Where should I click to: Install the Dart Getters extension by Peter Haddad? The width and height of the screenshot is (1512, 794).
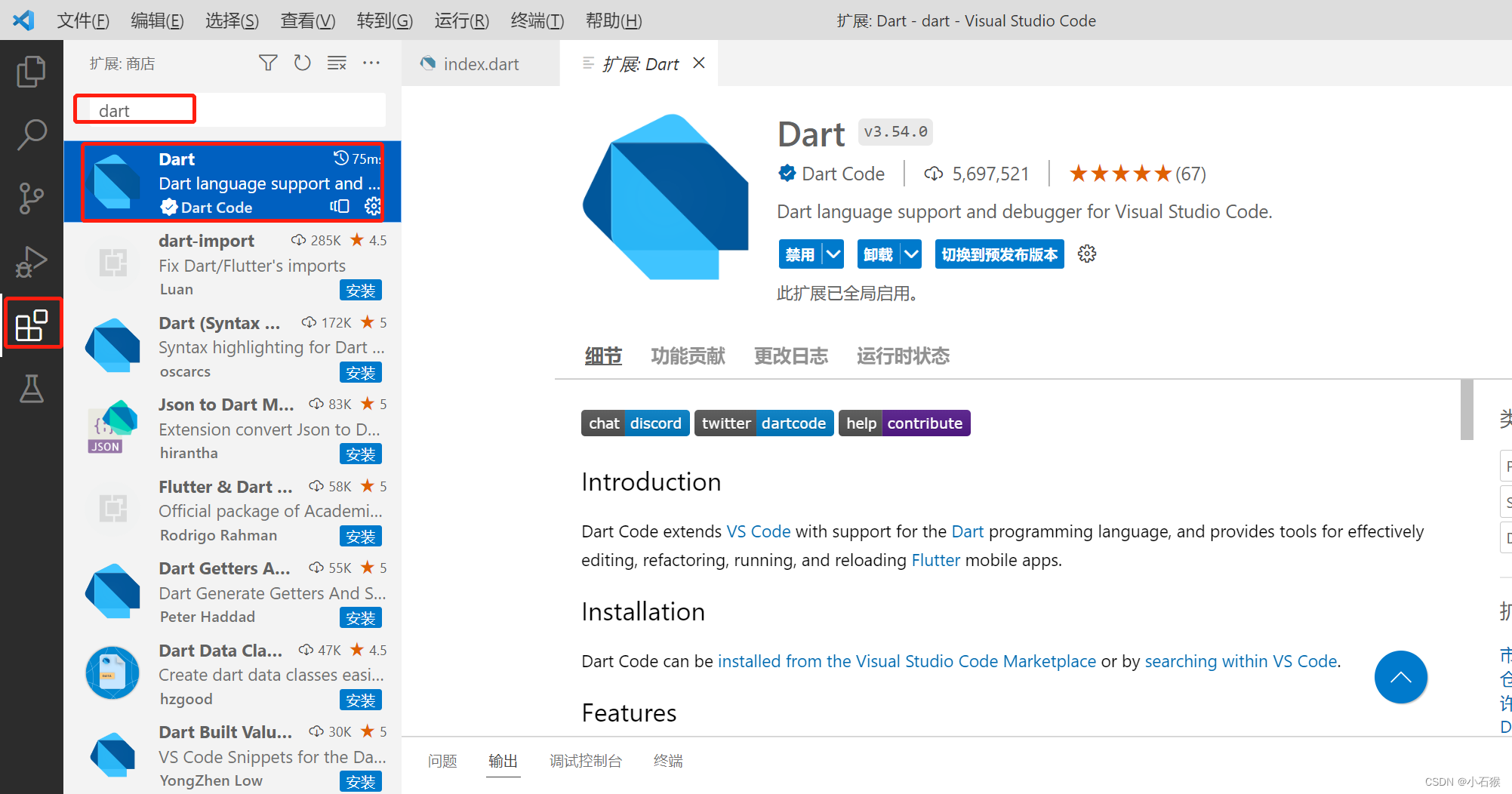pos(361,618)
